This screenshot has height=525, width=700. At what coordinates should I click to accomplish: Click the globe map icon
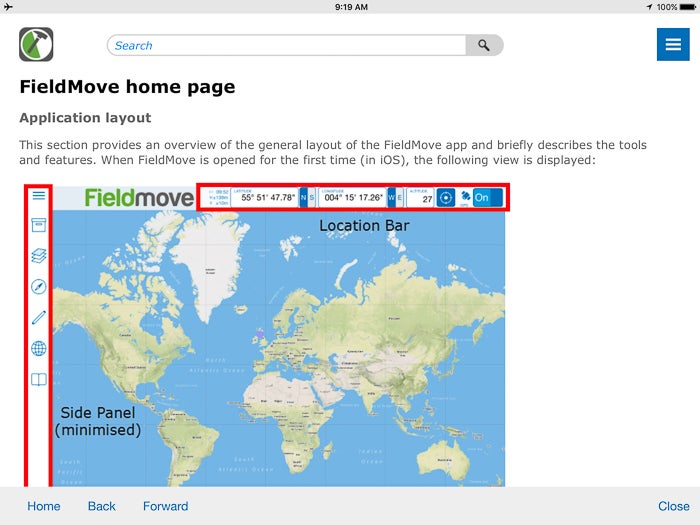(39, 349)
